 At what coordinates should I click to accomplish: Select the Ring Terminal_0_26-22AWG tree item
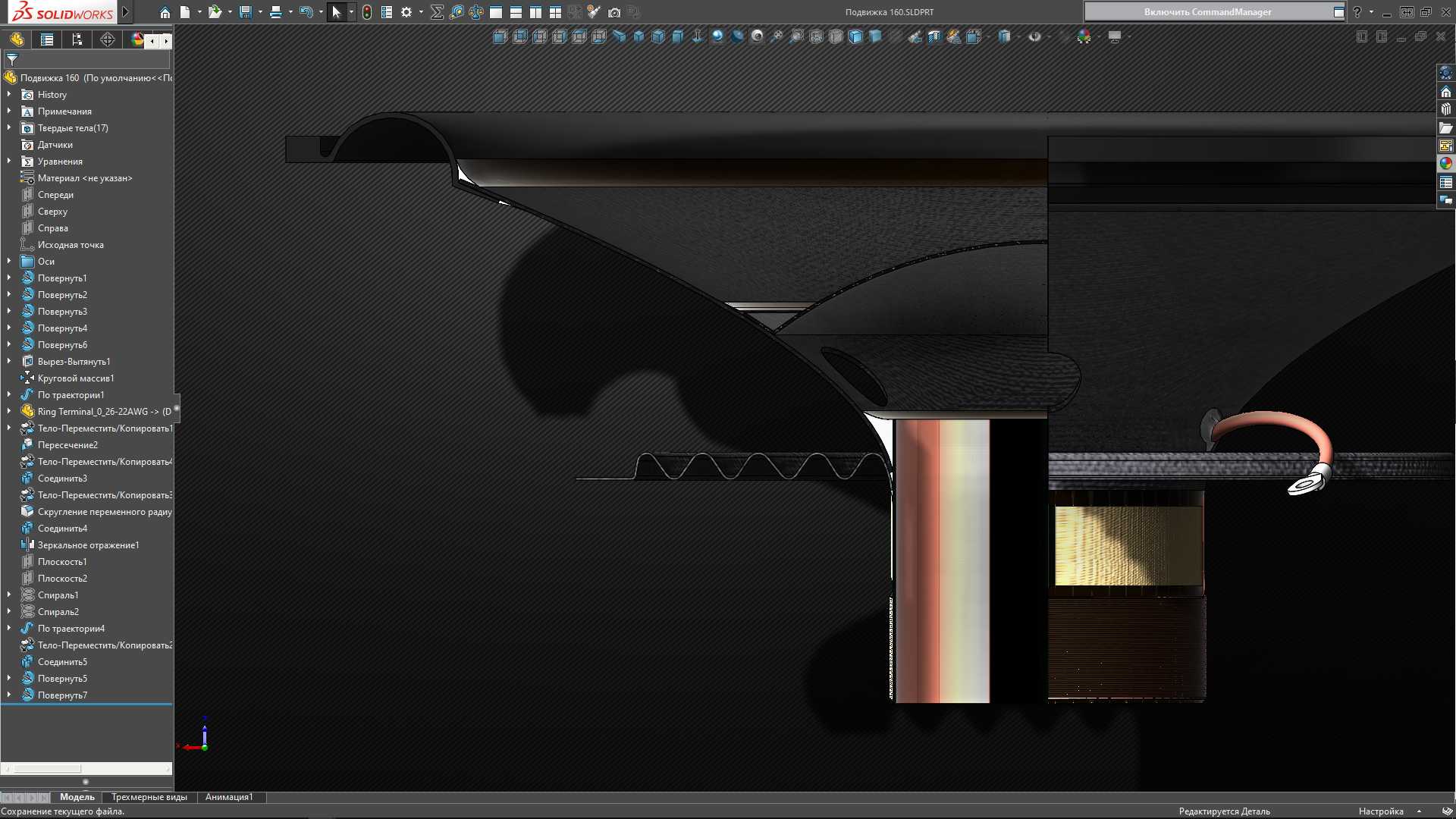pos(96,412)
